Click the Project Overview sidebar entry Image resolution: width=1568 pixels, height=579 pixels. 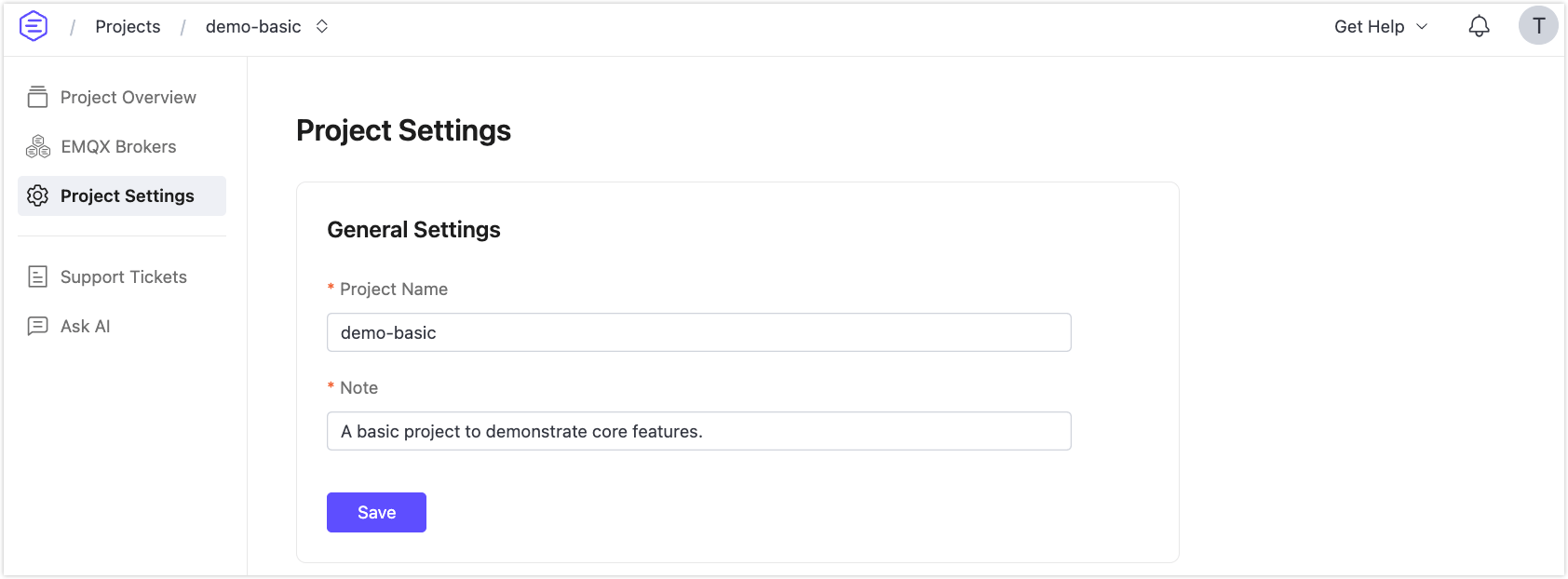click(128, 96)
